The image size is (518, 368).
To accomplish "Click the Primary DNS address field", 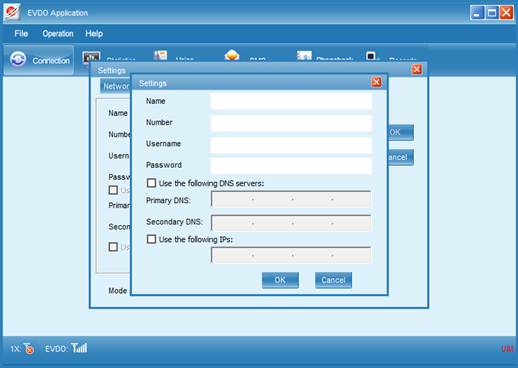I will click(x=291, y=199).
